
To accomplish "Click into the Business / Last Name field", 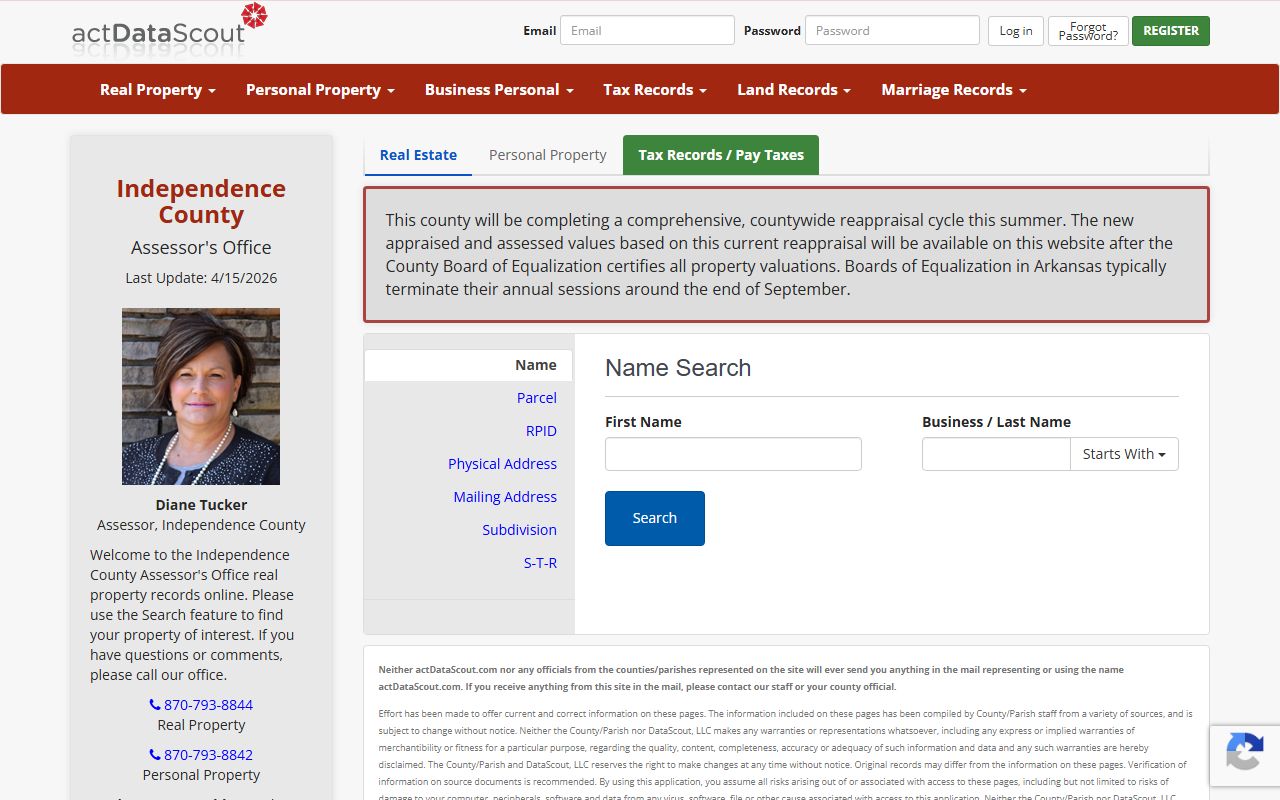I will click(x=996, y=454).
